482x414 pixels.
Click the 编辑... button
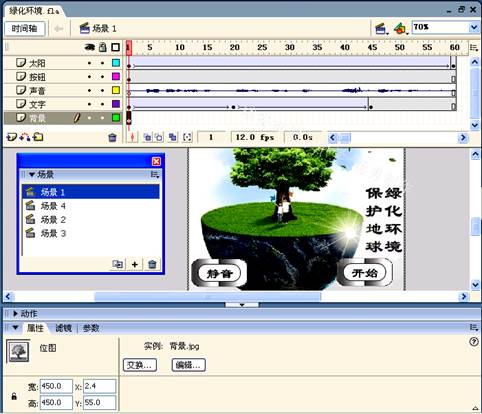coord(189,365)
